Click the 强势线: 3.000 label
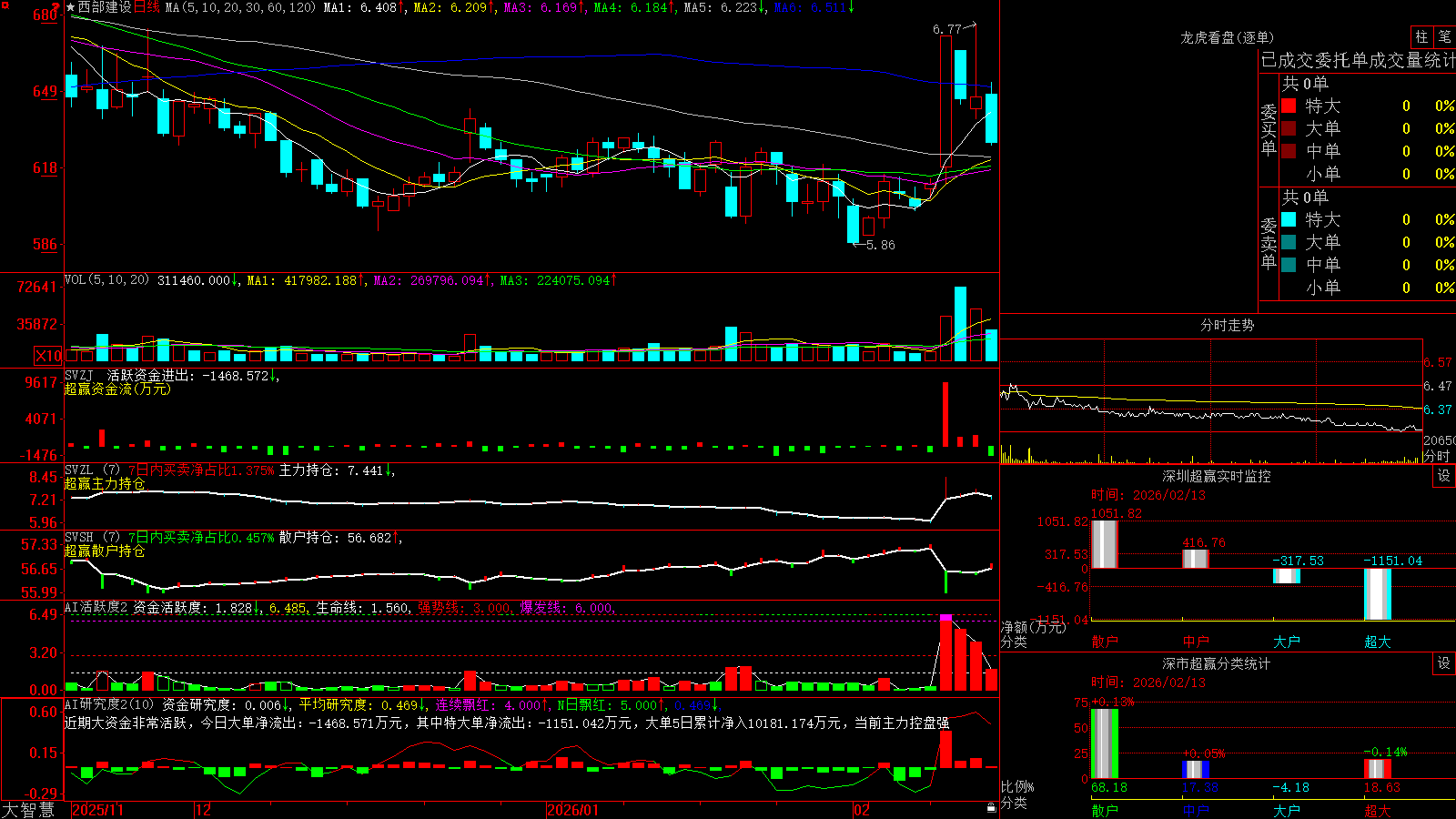 point(464,607)
